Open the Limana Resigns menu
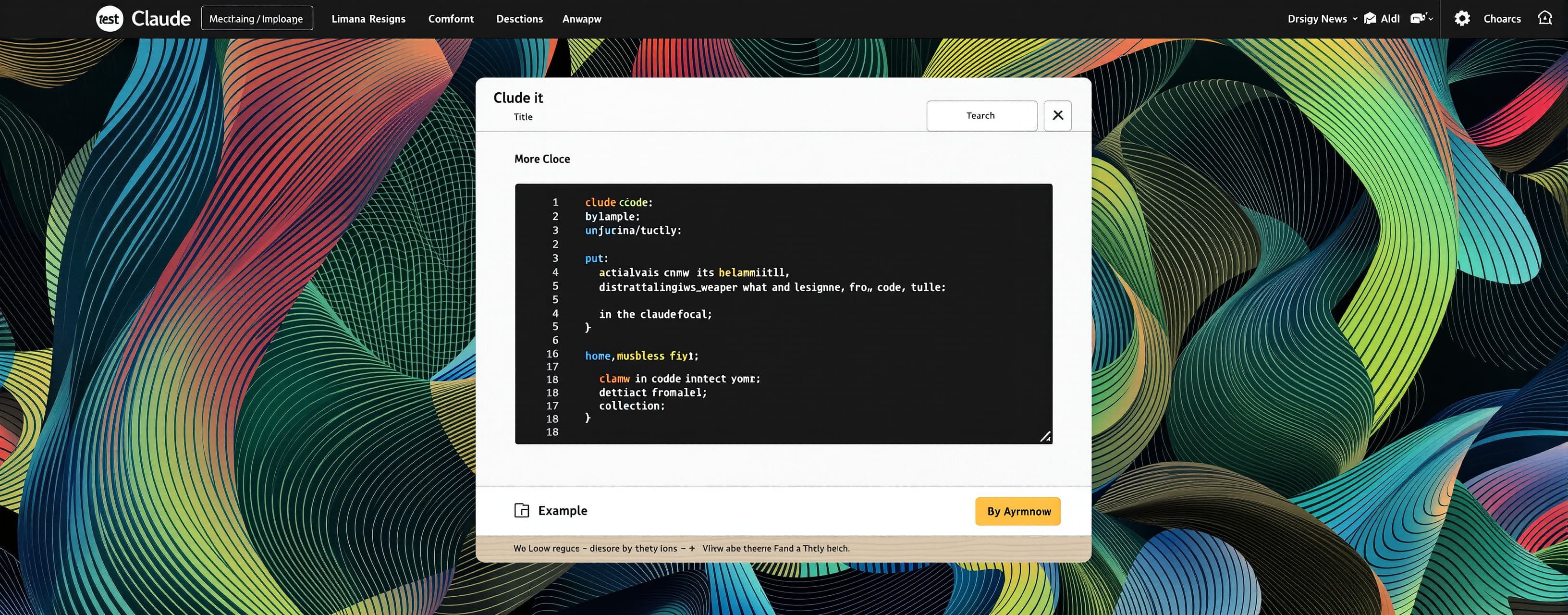The image size is (1568, 615). [x=368, y=19]
